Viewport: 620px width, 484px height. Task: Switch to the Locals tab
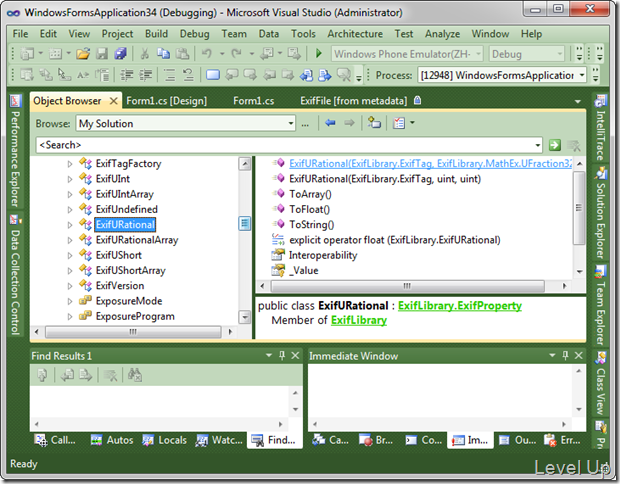pyautogui.click(x=164, y=440)
